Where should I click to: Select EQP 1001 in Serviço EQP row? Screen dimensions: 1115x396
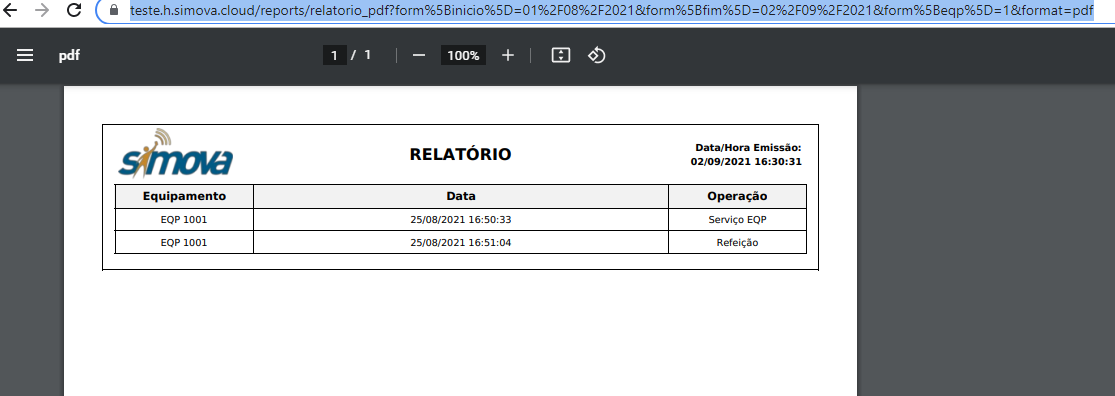pyautogui.click(x=184, y=220)
